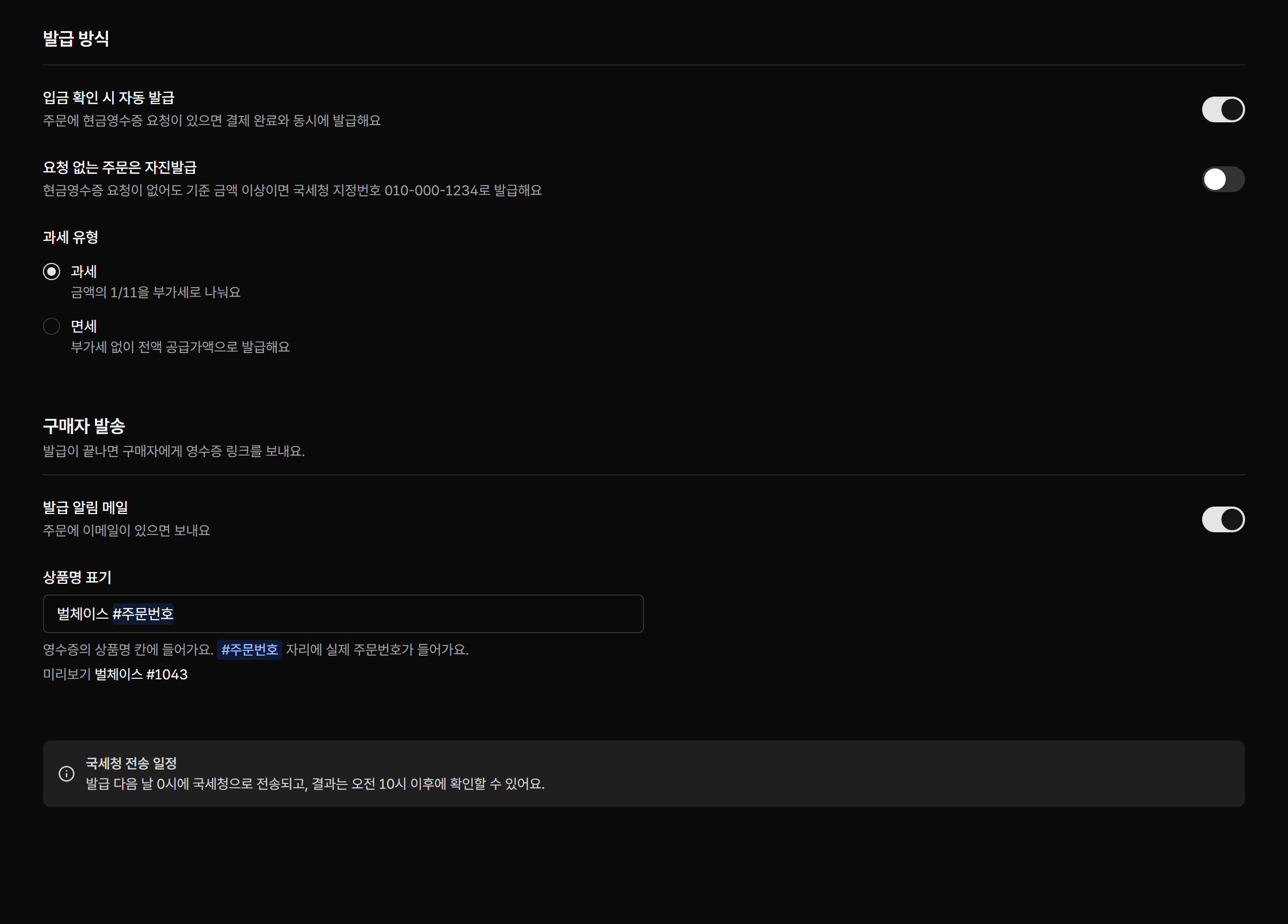Click the 과세 유형 label
1288x924 pixels.
coord(70,237)
